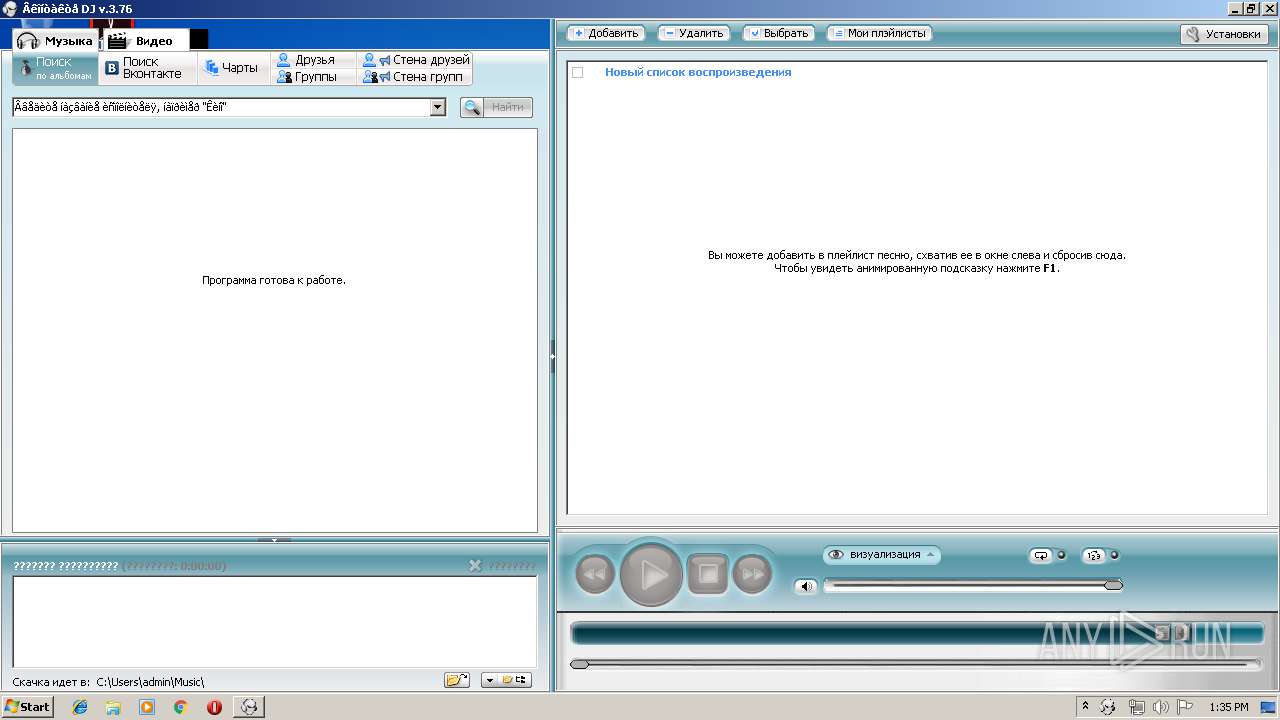
Task: Open the Выбрать menu button
Action: tap(778, 33)
